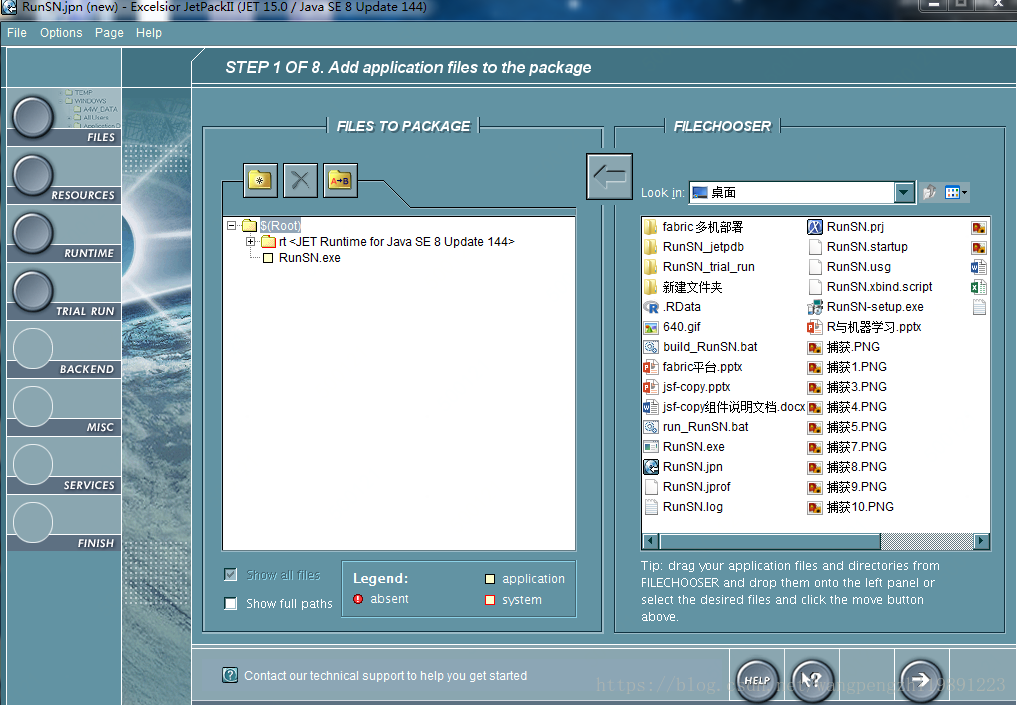Select the 捕获5.PNG image file
The image size is (1017, 705).
point(848,427)
